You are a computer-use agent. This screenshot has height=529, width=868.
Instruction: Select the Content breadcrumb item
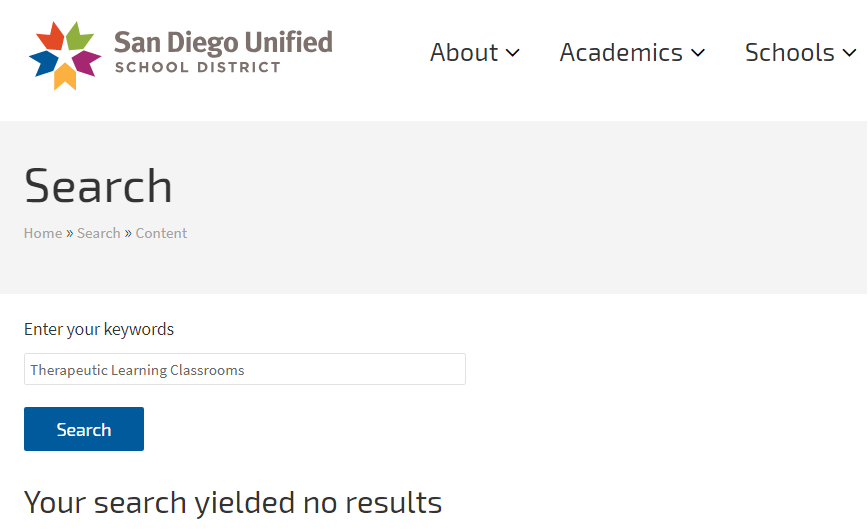click(161, 233)
